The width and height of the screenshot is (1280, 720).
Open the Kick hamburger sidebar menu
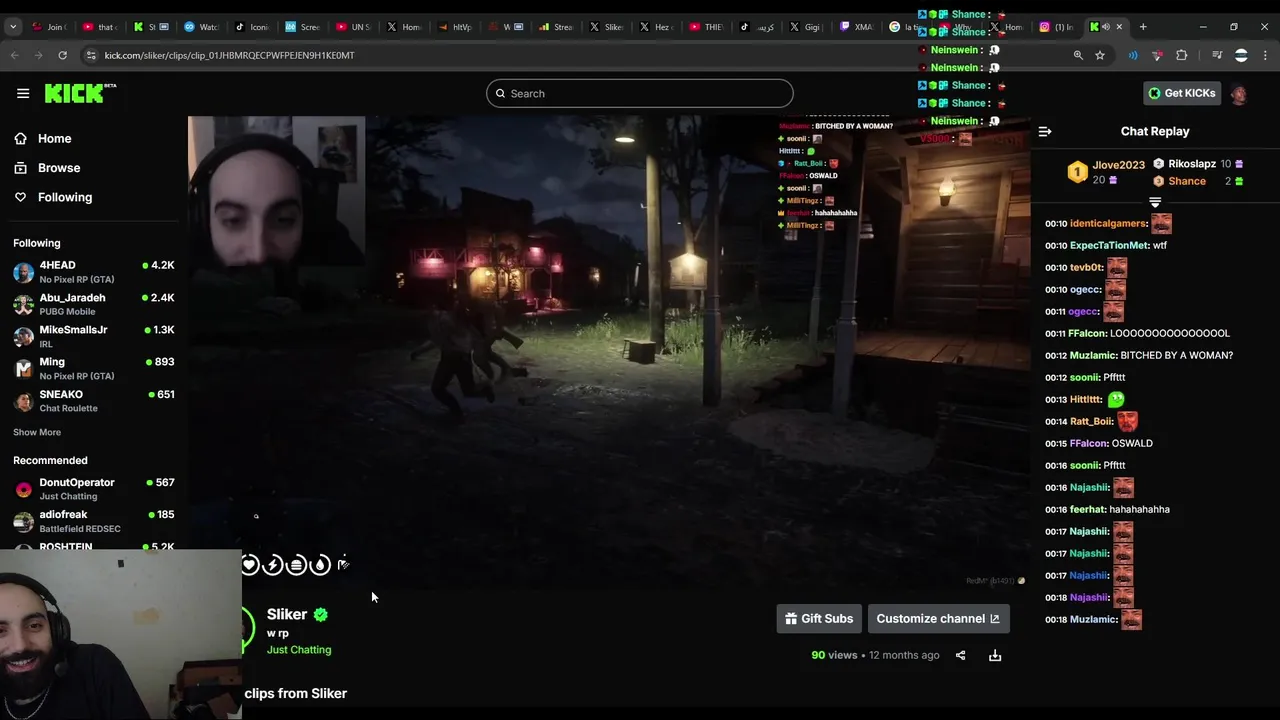[23, 93]
